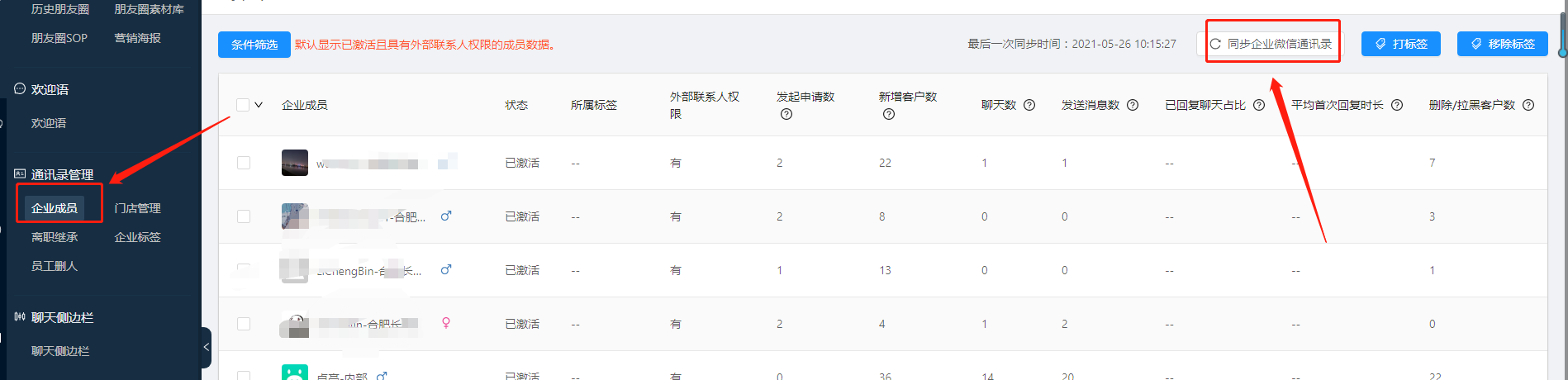Click the vertical scrollbar on right edge
The height and width of the screenshot is (380, 1568).
pos(1562,33)
